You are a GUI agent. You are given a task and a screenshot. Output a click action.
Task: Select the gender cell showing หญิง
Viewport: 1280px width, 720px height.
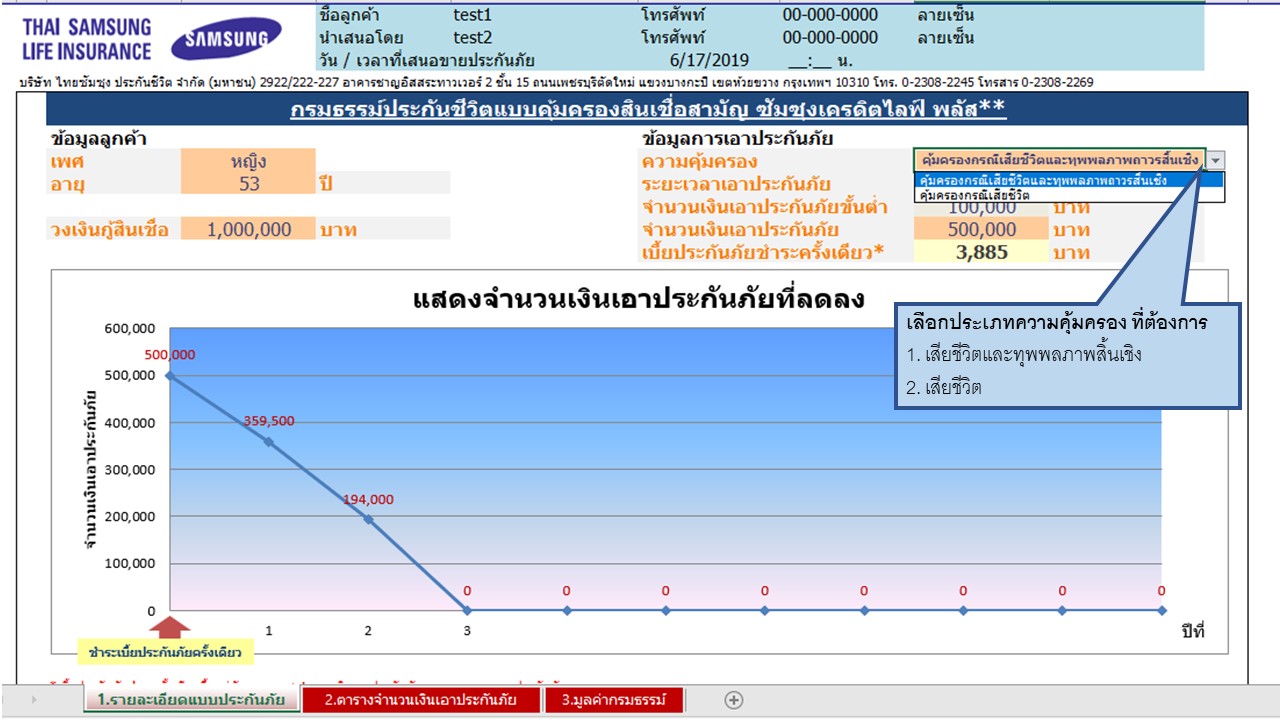(248, 161)
